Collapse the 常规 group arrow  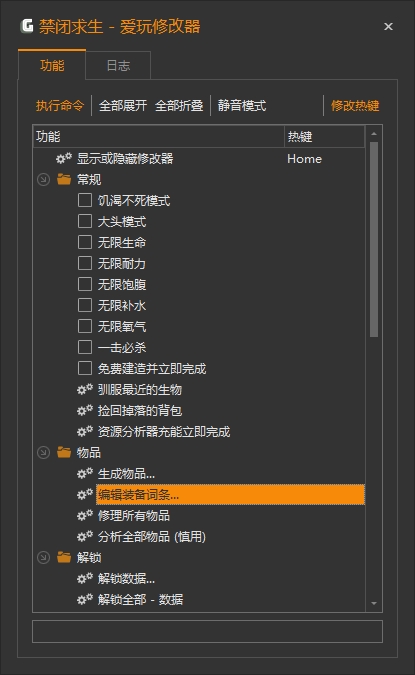pyautogui.click(x=43, y=180)
